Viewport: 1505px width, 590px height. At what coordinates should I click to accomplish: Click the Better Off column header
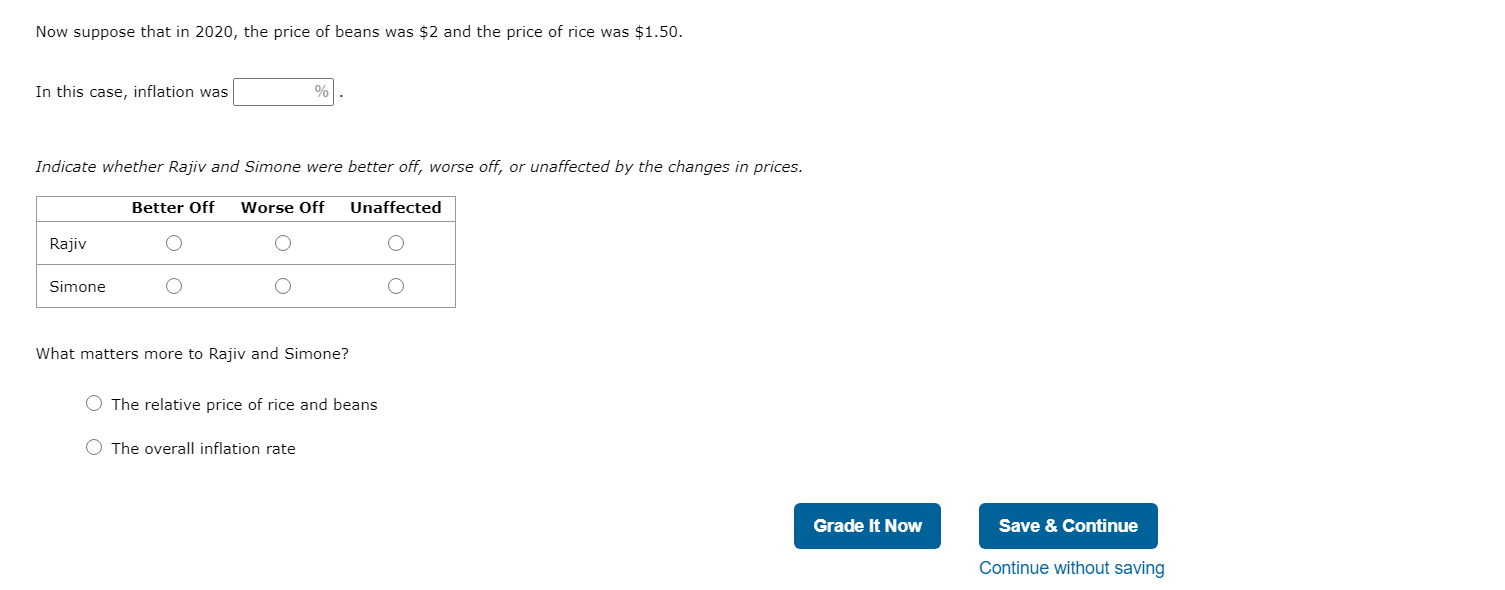[x=173, y=207]
